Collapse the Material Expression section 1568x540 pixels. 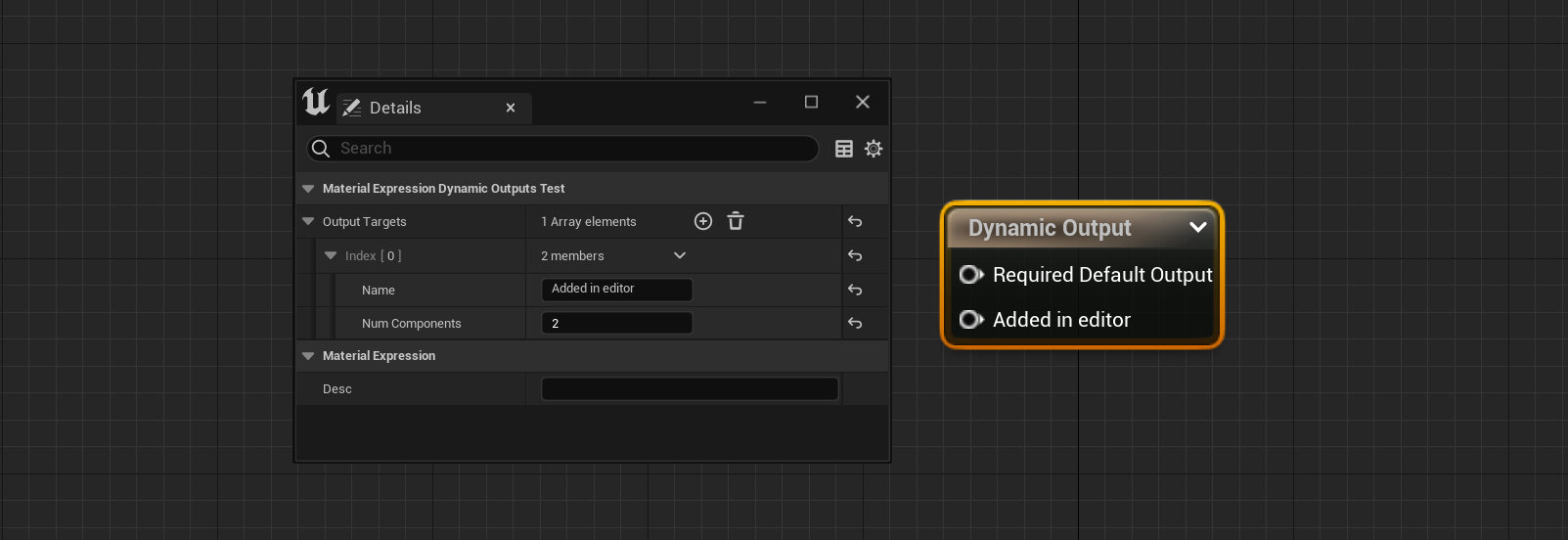point(308,356)
